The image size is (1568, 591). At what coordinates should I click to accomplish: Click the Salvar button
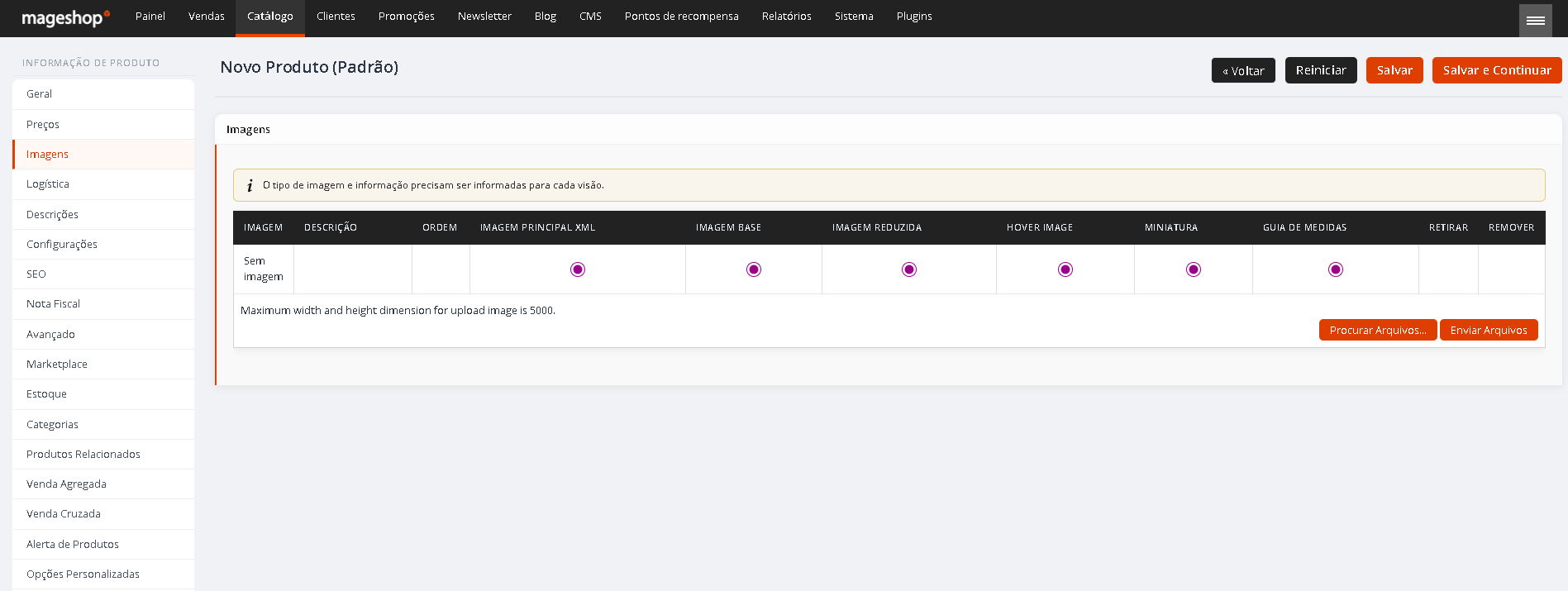tap(1394, 70)
